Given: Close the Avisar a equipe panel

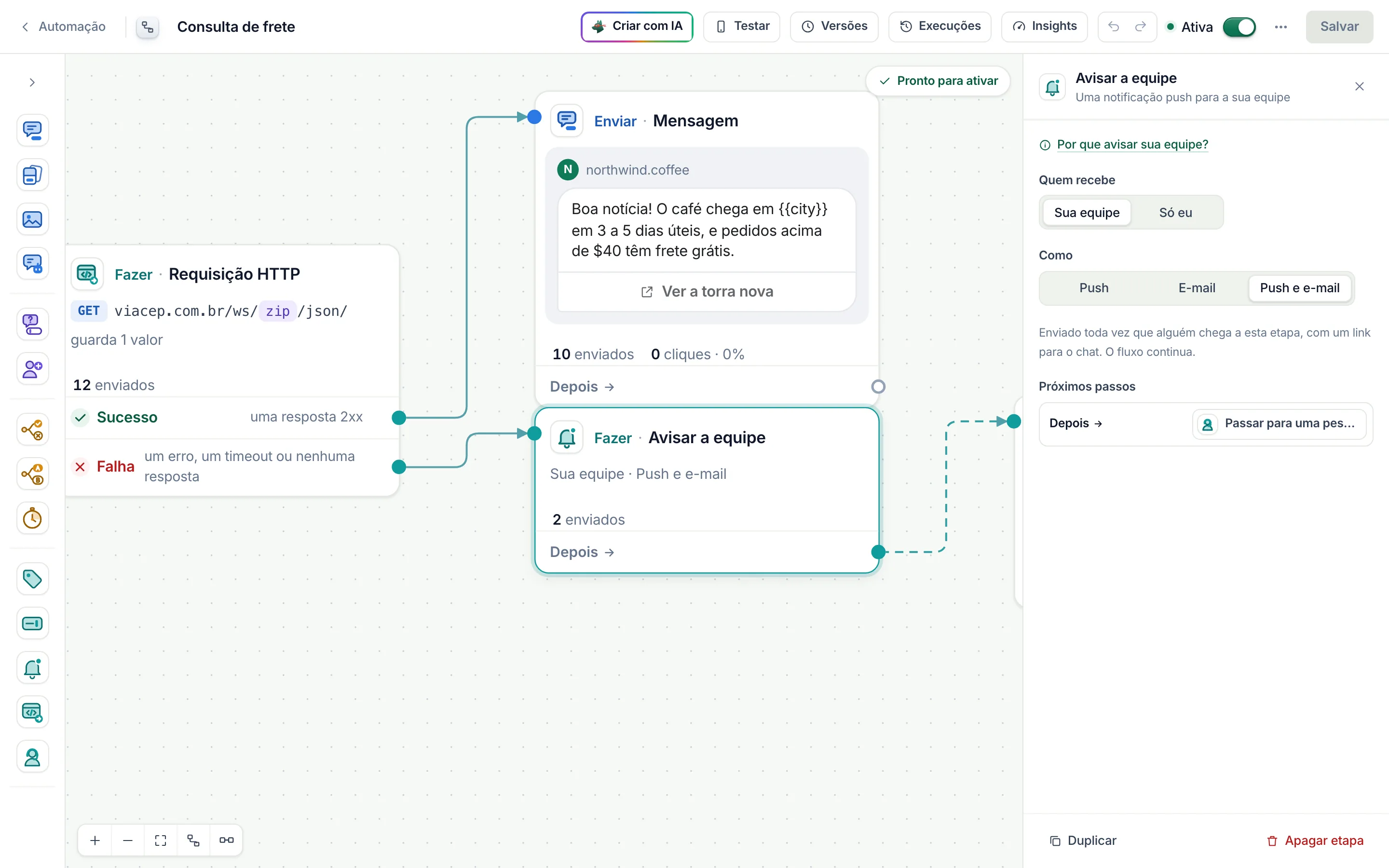Looking at the screenshot, I should (1359, 87).
